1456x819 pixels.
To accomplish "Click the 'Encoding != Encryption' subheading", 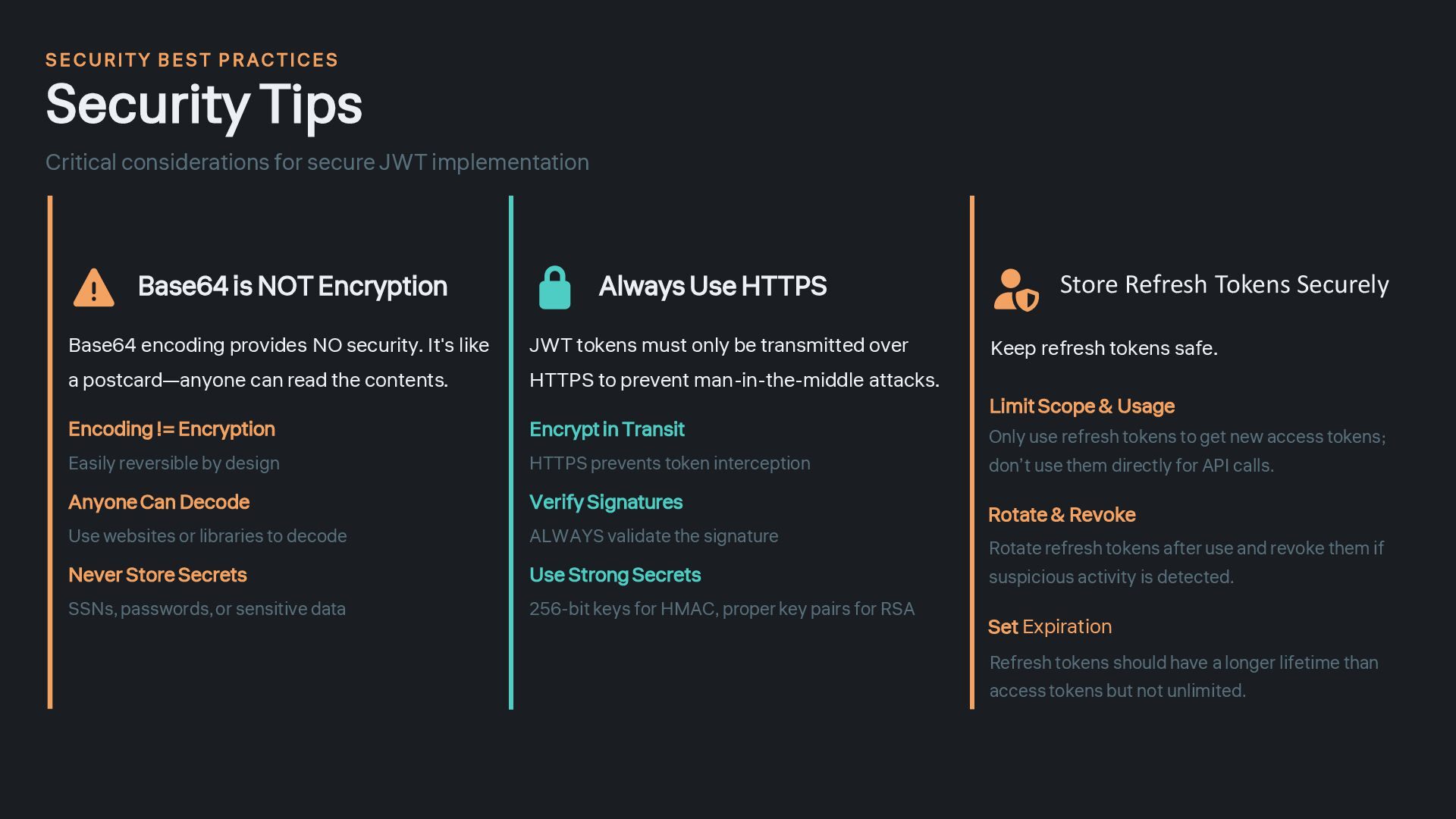I will [x=171, y=429].
